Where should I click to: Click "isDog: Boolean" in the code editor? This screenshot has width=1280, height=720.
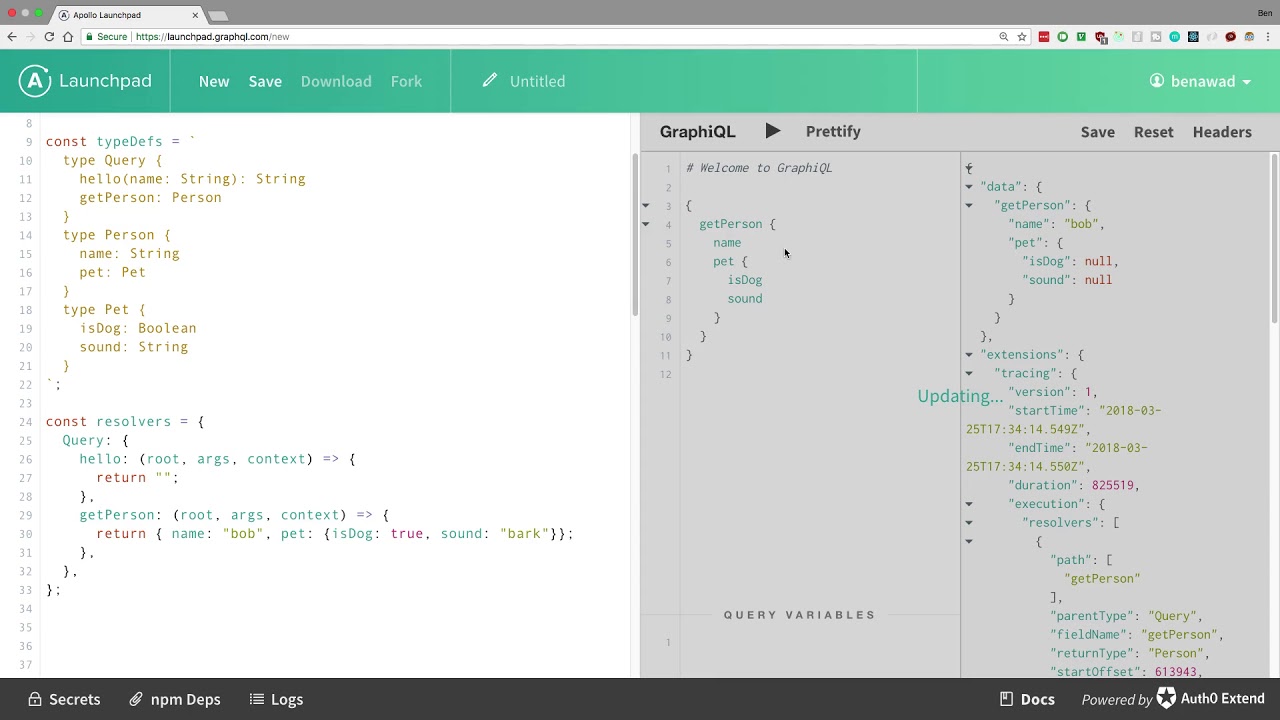[138, 328]
